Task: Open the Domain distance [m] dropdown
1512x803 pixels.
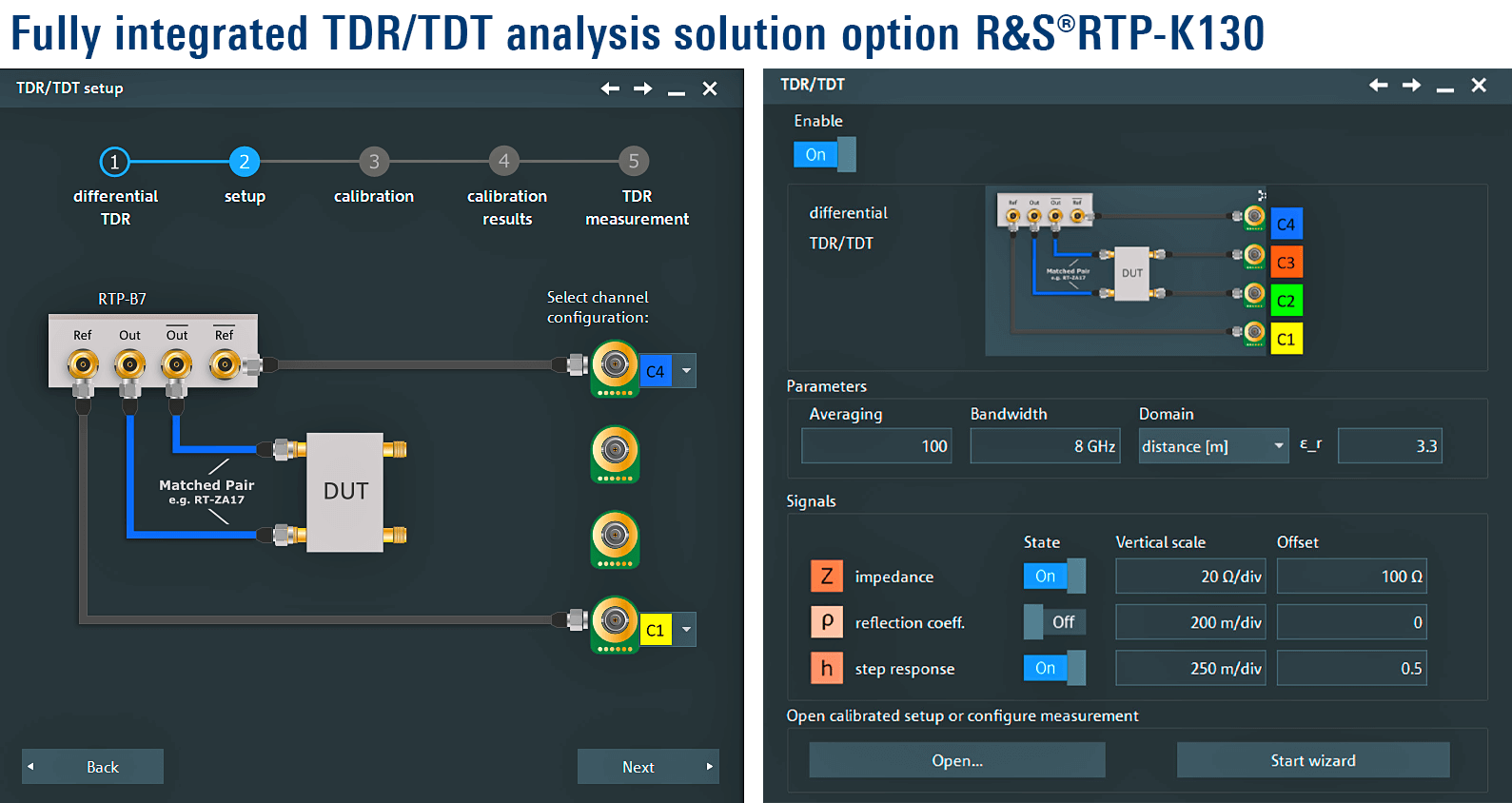Action: click(x=1213, y=446)
